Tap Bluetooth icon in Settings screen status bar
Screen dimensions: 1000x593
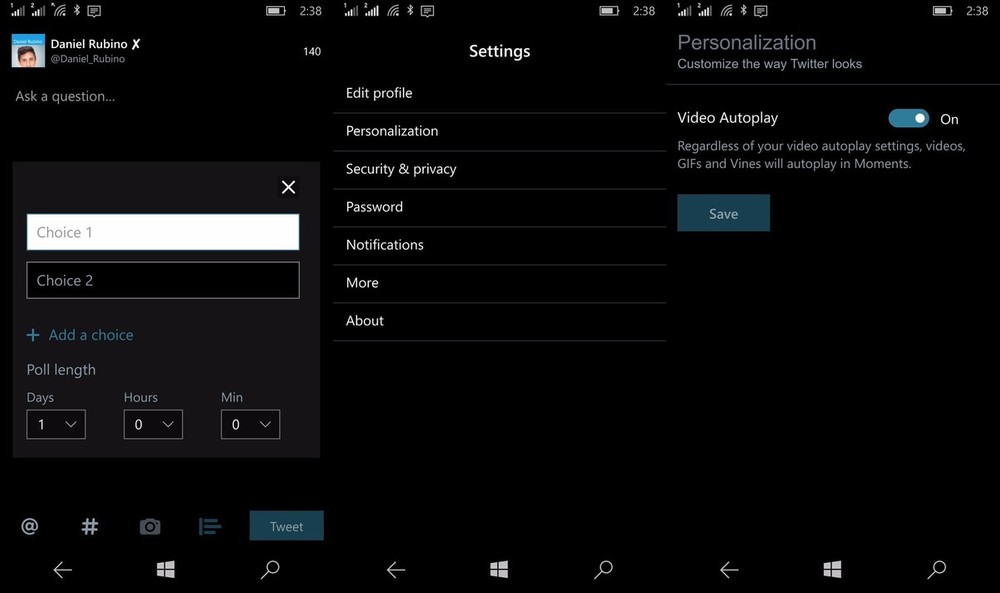410,10
